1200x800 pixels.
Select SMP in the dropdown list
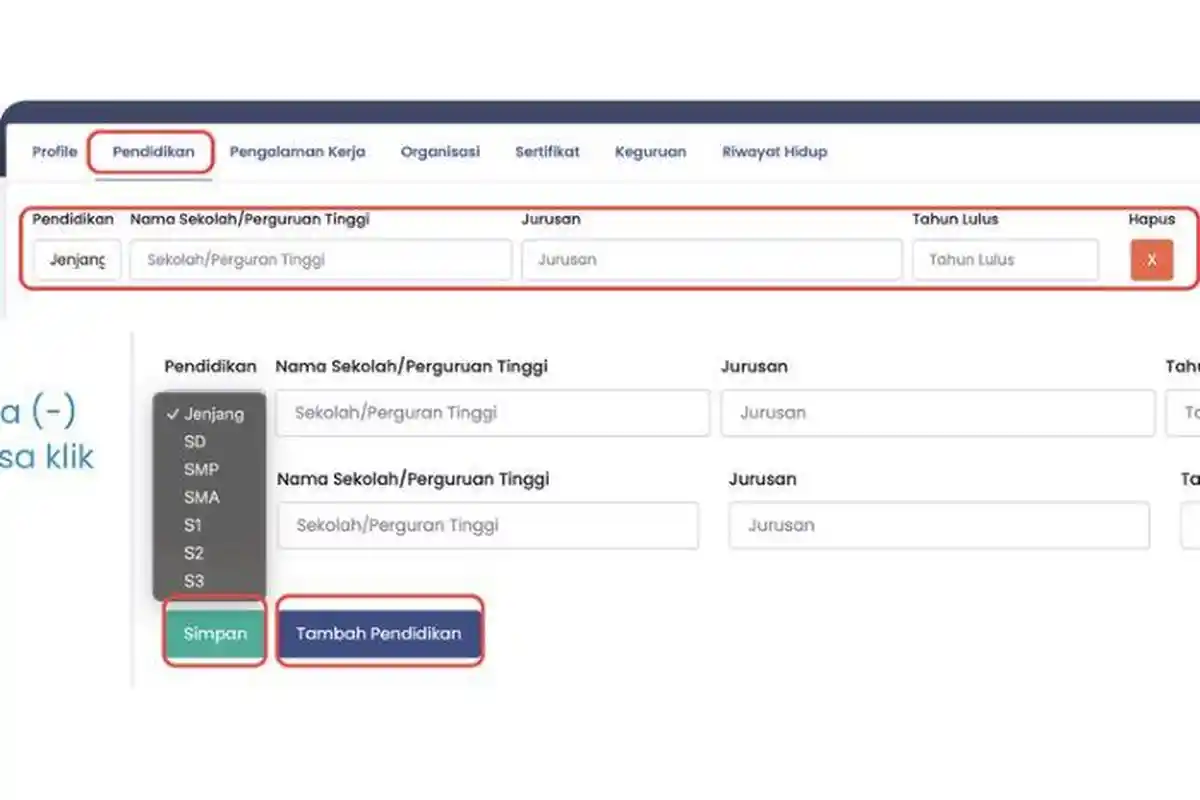click(201, 469)
